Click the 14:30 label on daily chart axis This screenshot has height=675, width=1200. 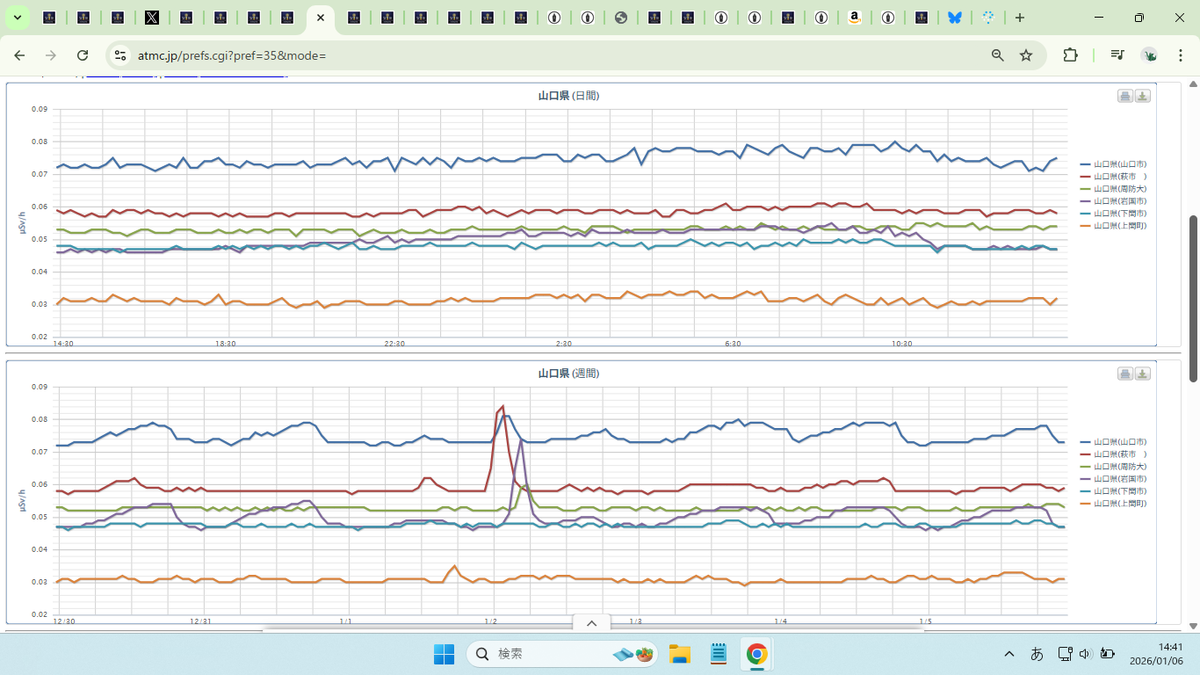tap(63, 343)
